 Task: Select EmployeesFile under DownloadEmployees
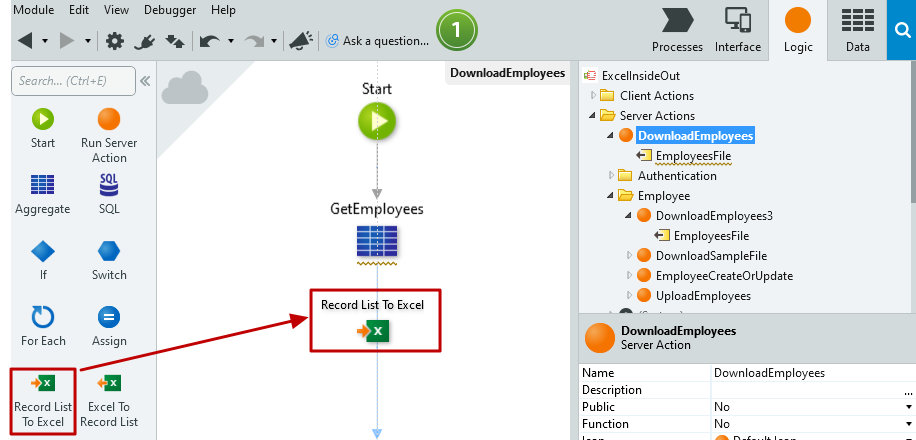pos(693,156)
